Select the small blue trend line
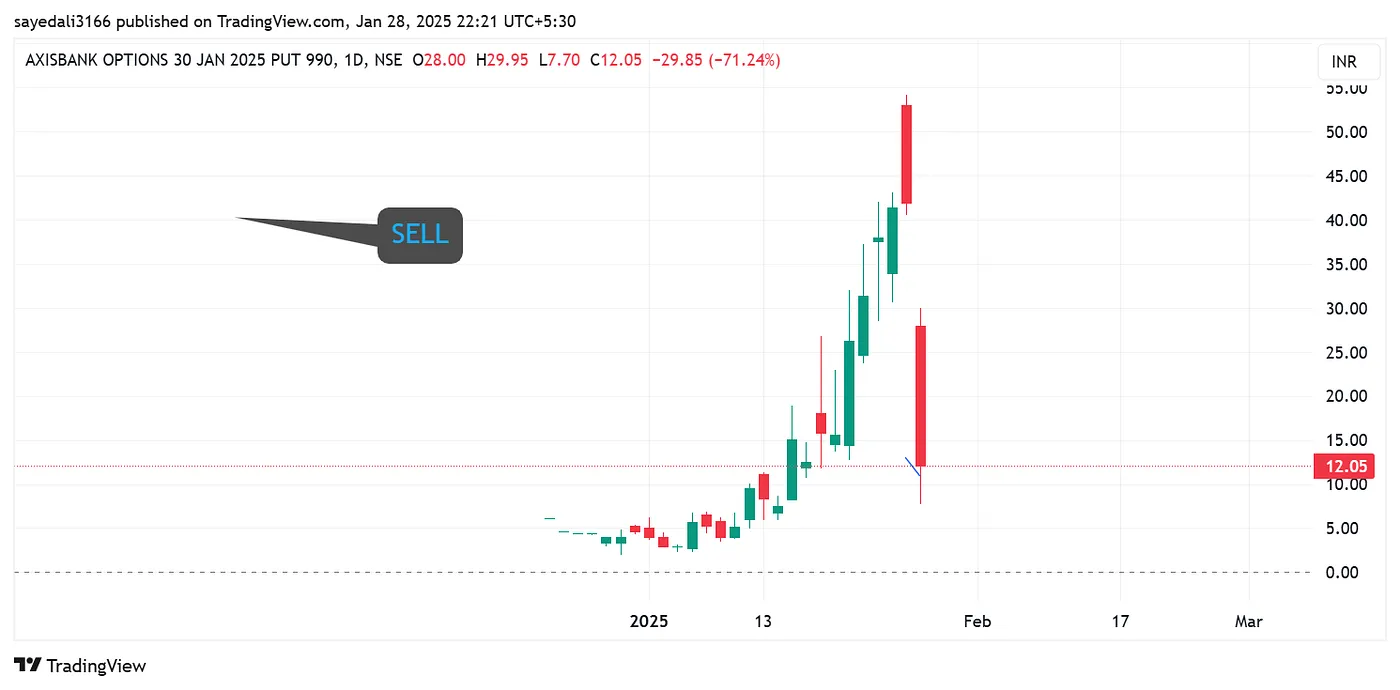The width and height of the screenshot is (1400, 690). click(912, 466)
